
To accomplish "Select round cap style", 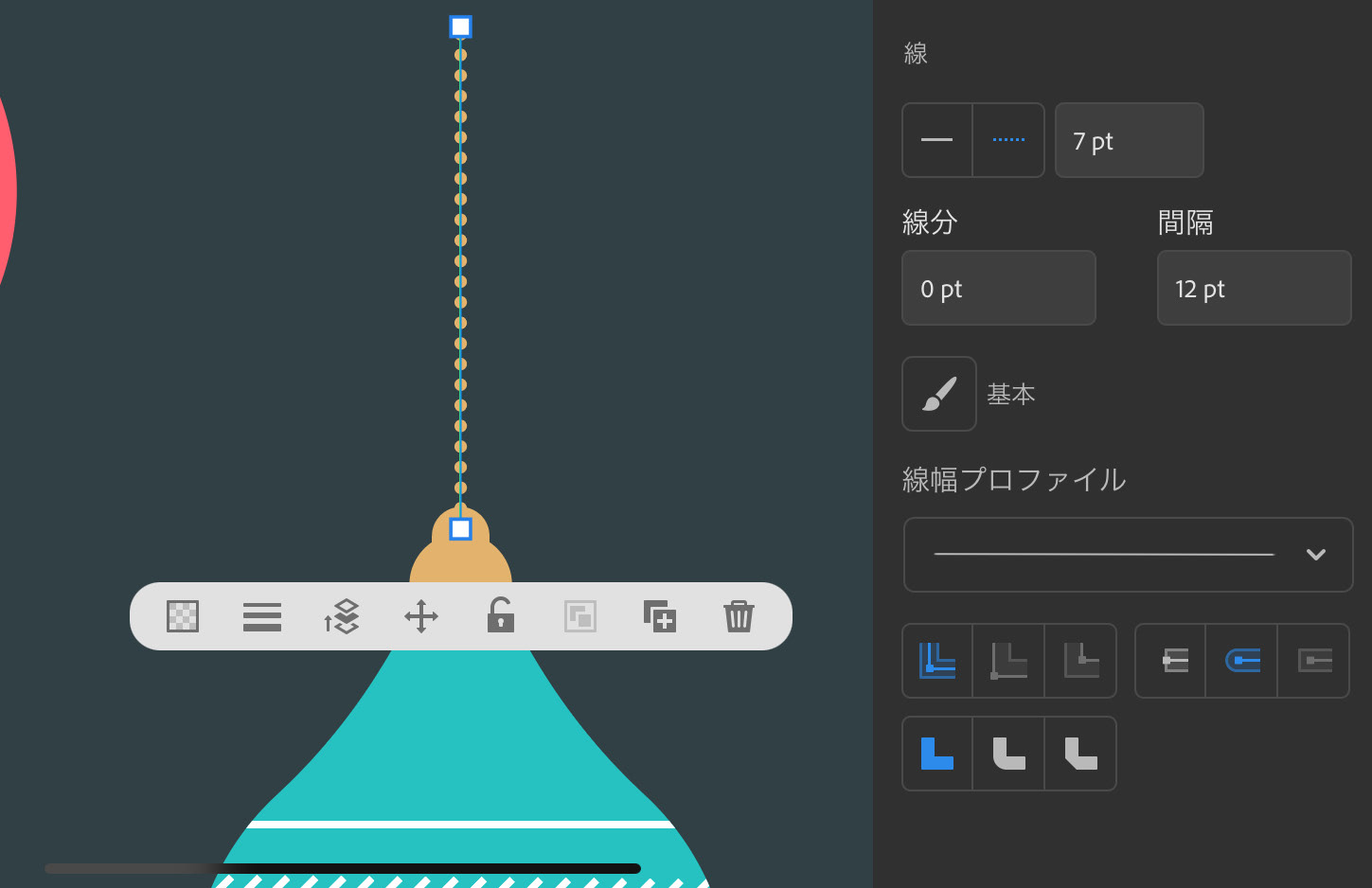I will point(1241,661).
